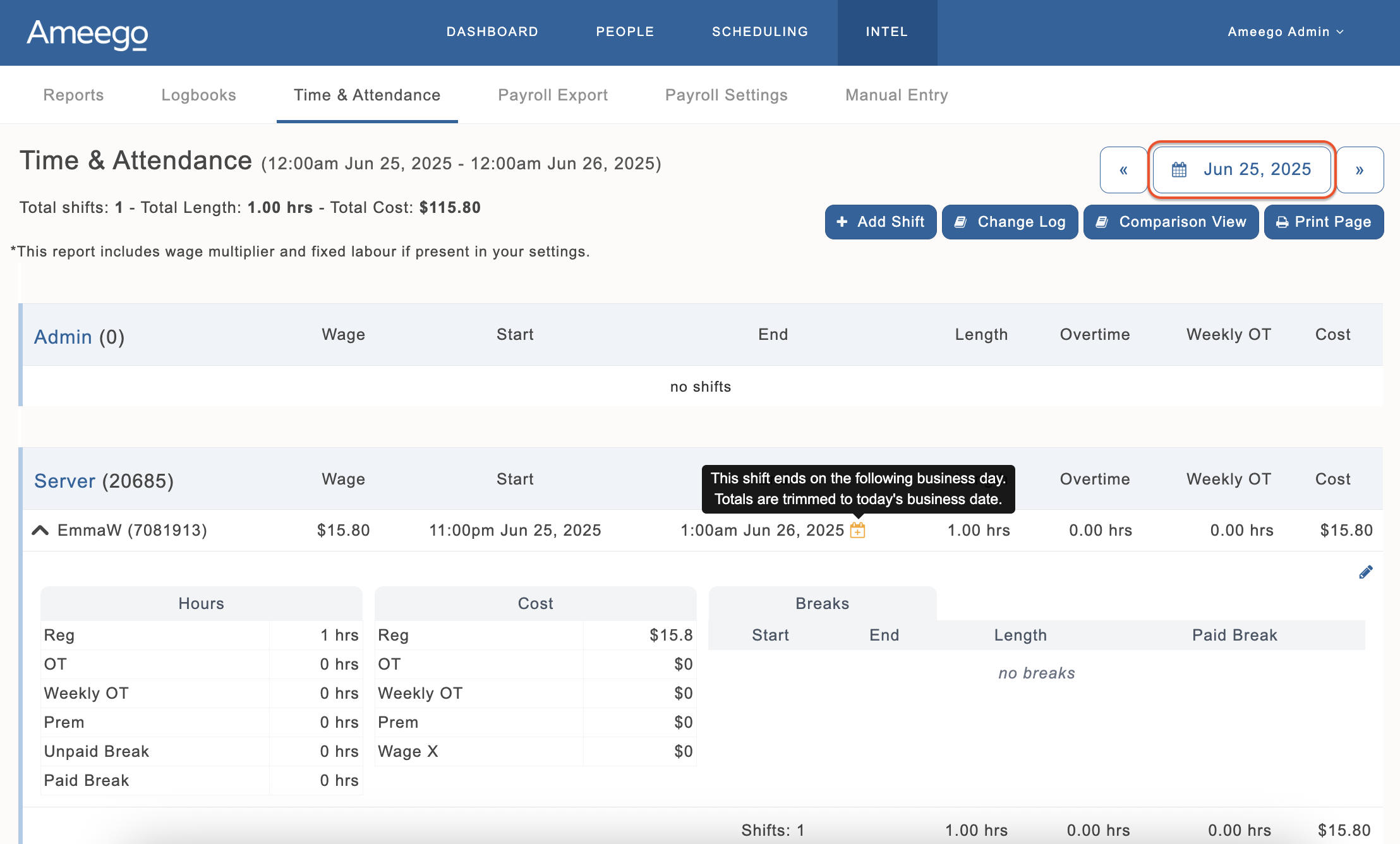This screenshot has width=1400, height=844.
Task: Switch to the Reports tab
Action: click(73, 95)
